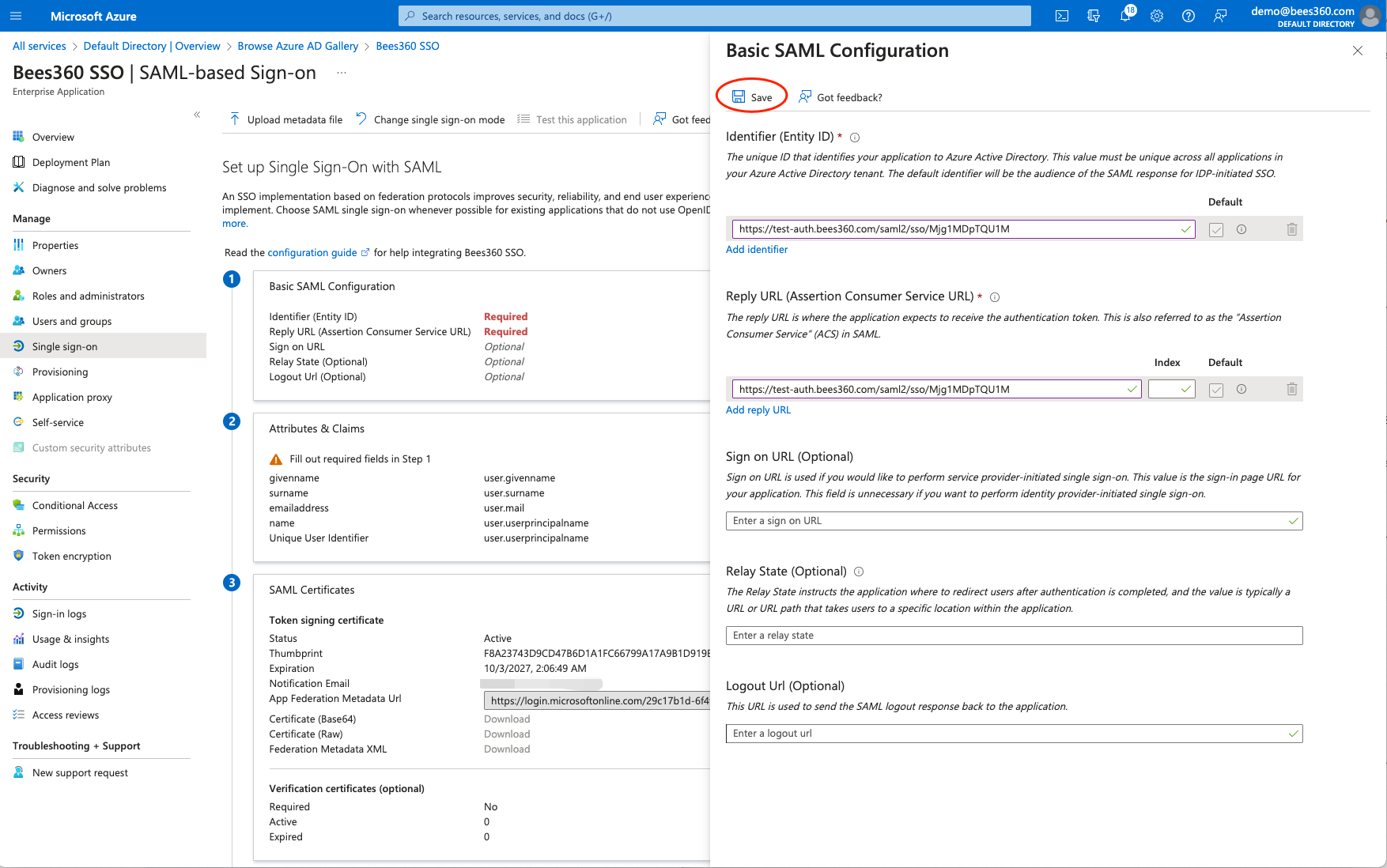Click Got feedback in the SAML panel
The image size is (1387, 868).
pos(840,97)
